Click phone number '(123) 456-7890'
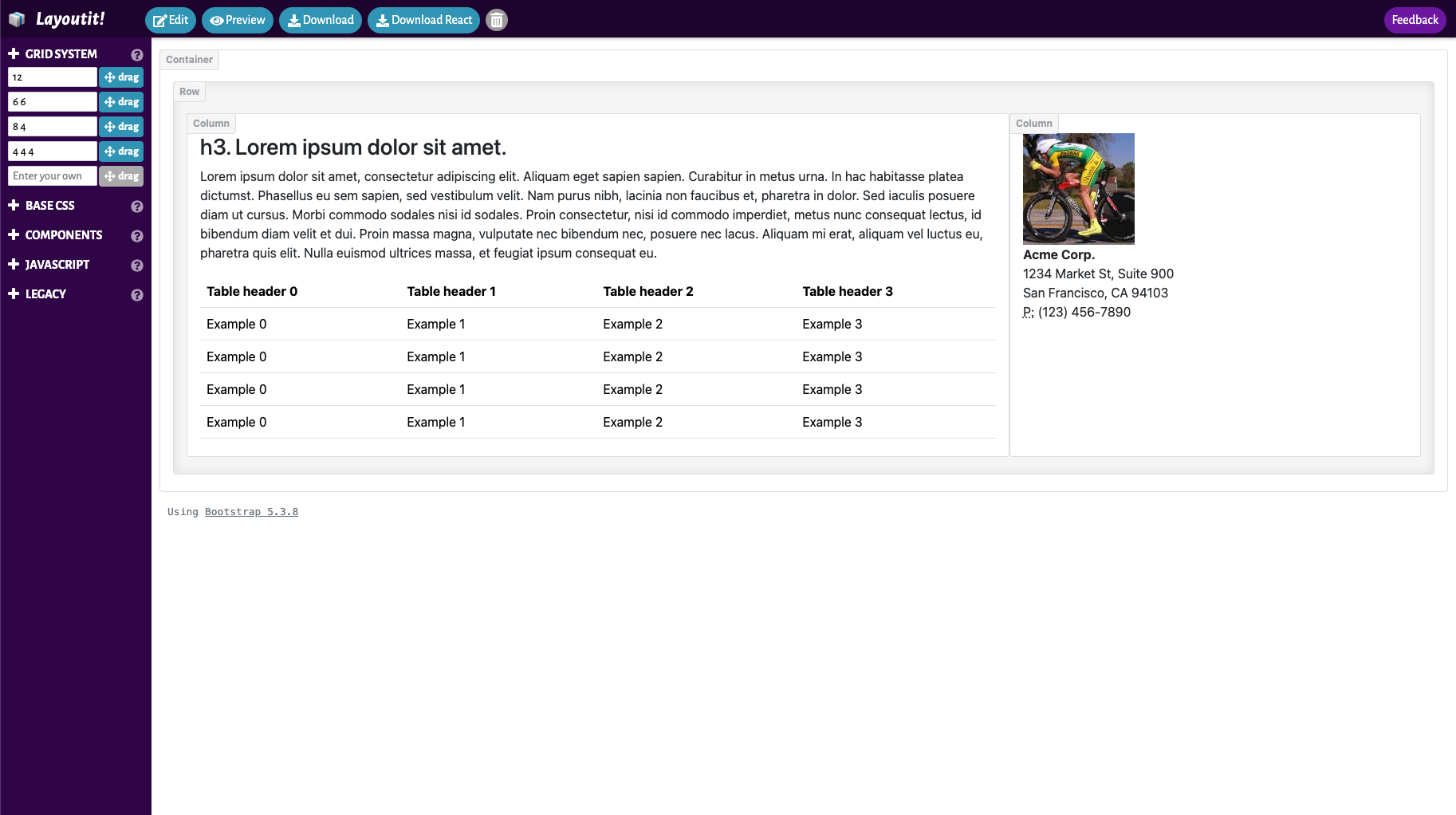Image resolution: width=1456 pixels, height=815 pixels. pyautogui.click(x=1084, y=313)
